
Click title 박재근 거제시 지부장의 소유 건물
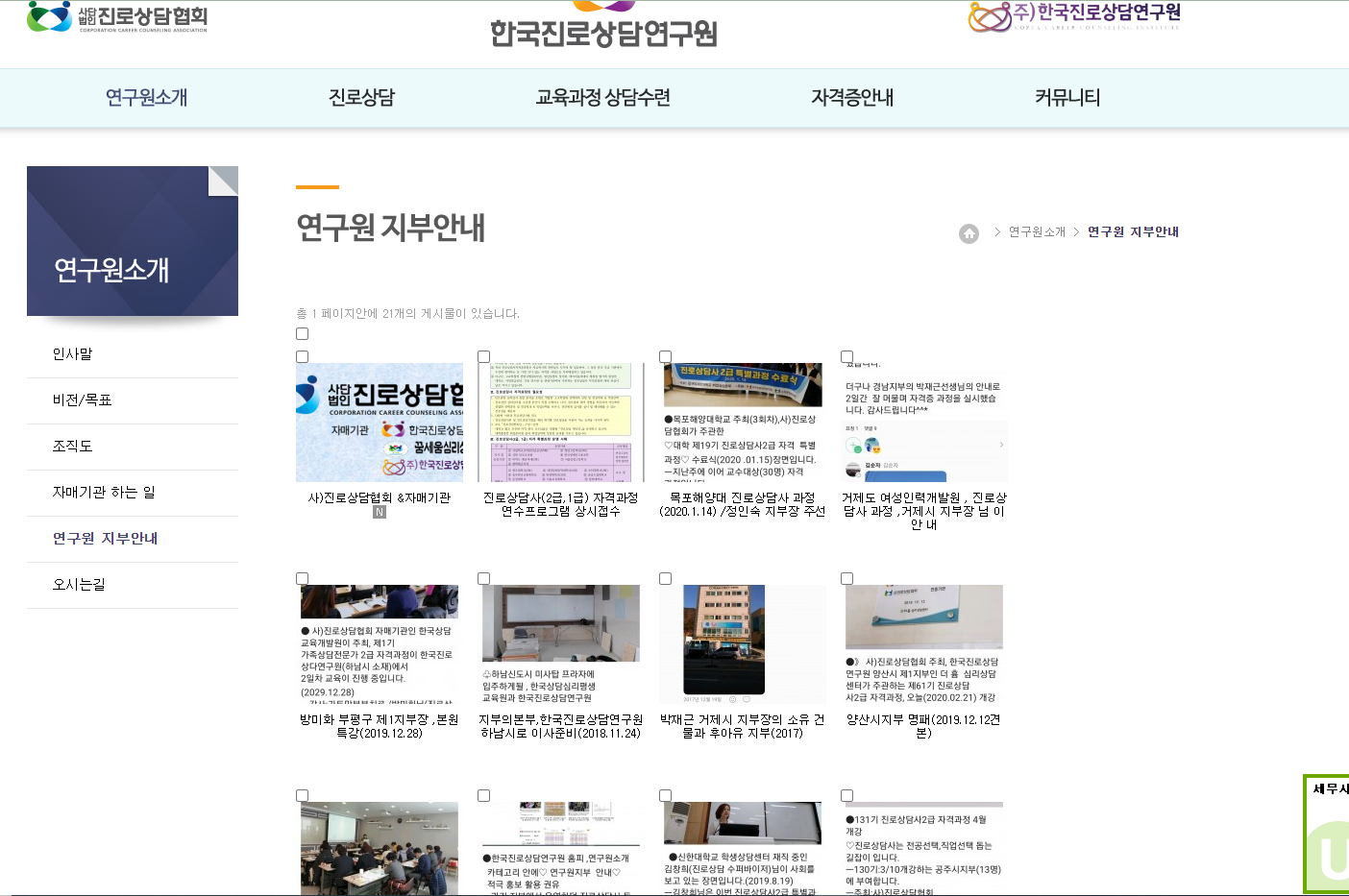(743, 726)
